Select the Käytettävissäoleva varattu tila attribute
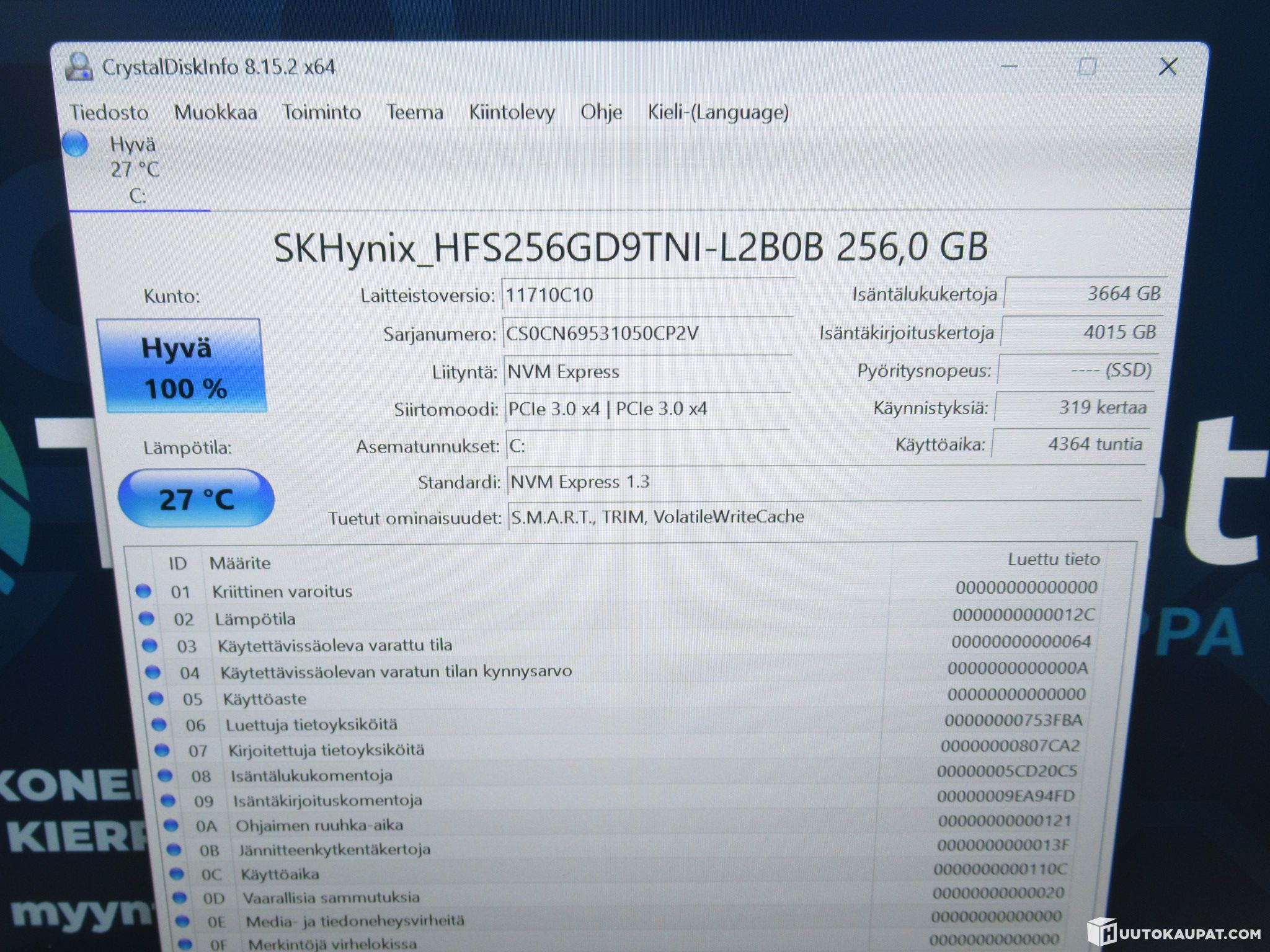Viewport: 1270px width, 952px height. [335, 646]
